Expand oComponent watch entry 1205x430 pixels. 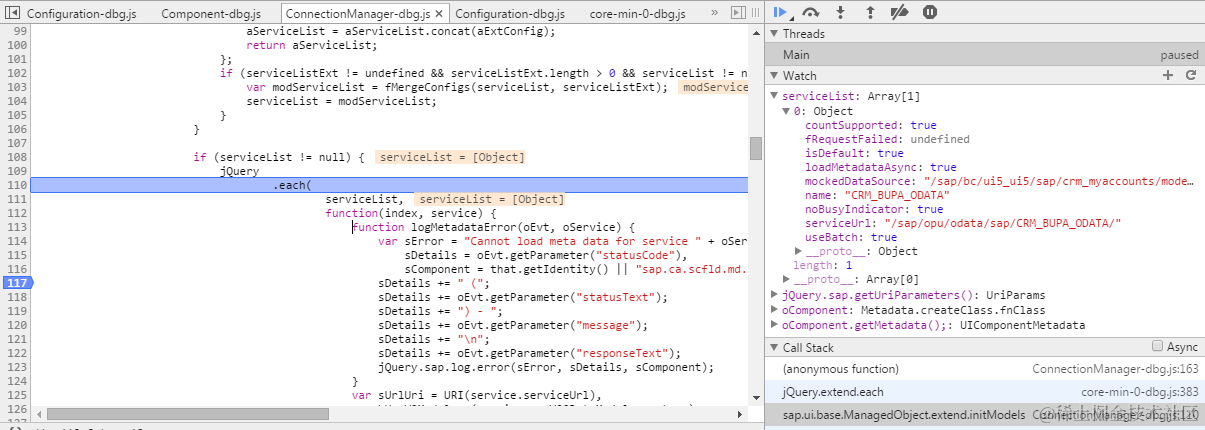[x=776, y=310]
